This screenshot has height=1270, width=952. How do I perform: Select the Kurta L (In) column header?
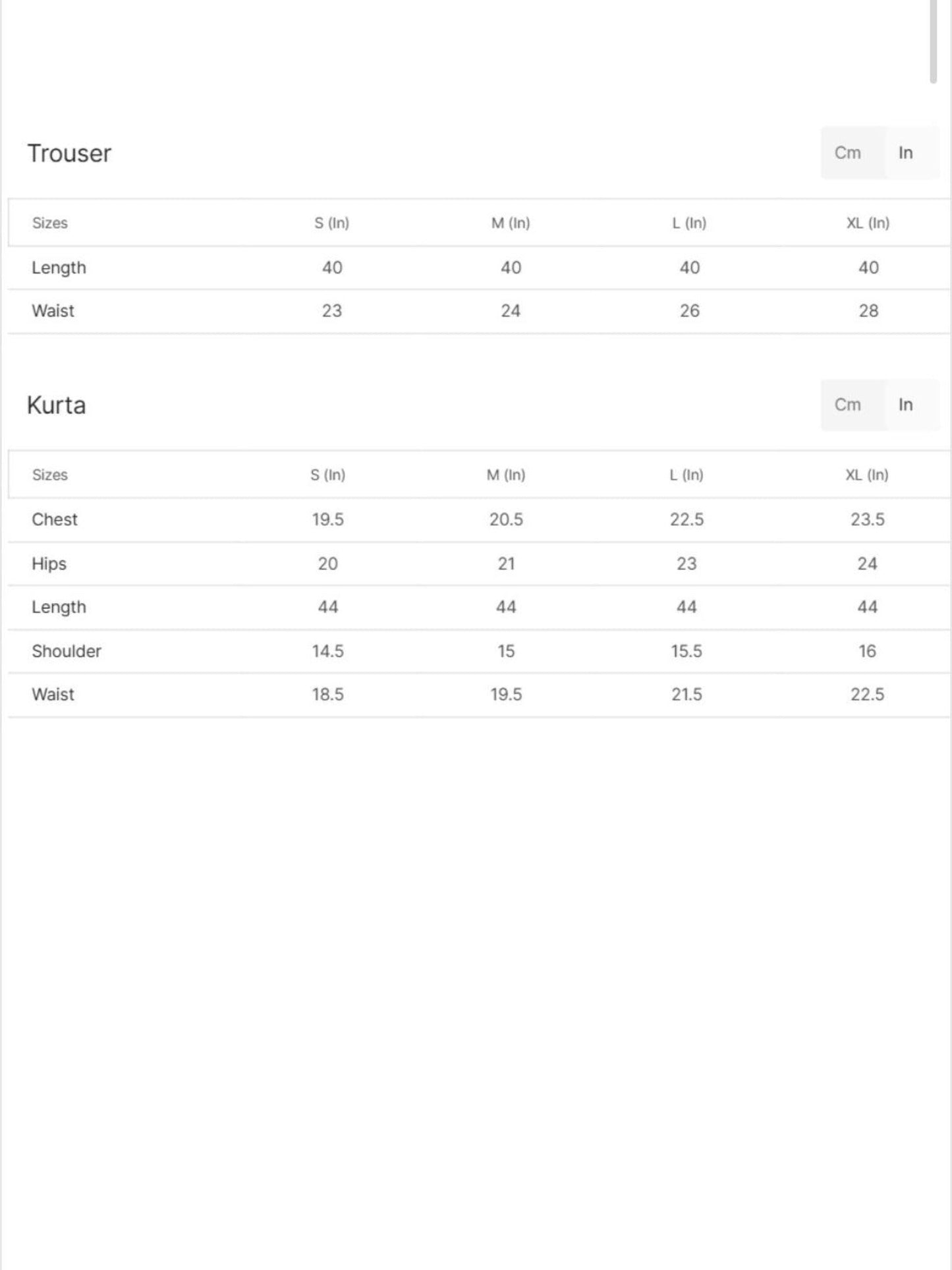(686, 475)
